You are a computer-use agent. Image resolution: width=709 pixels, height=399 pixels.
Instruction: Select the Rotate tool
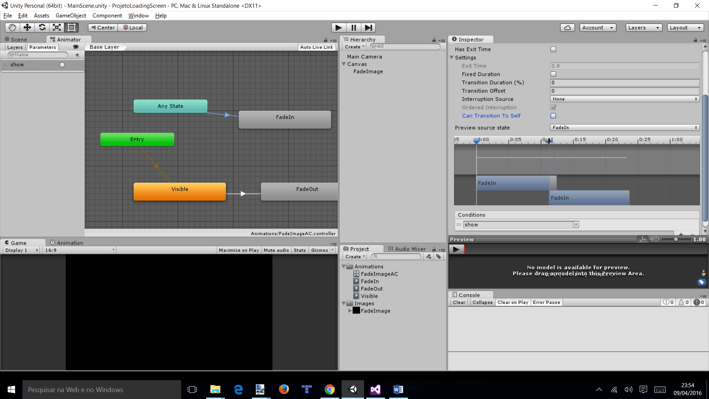(x=42, y=28)
